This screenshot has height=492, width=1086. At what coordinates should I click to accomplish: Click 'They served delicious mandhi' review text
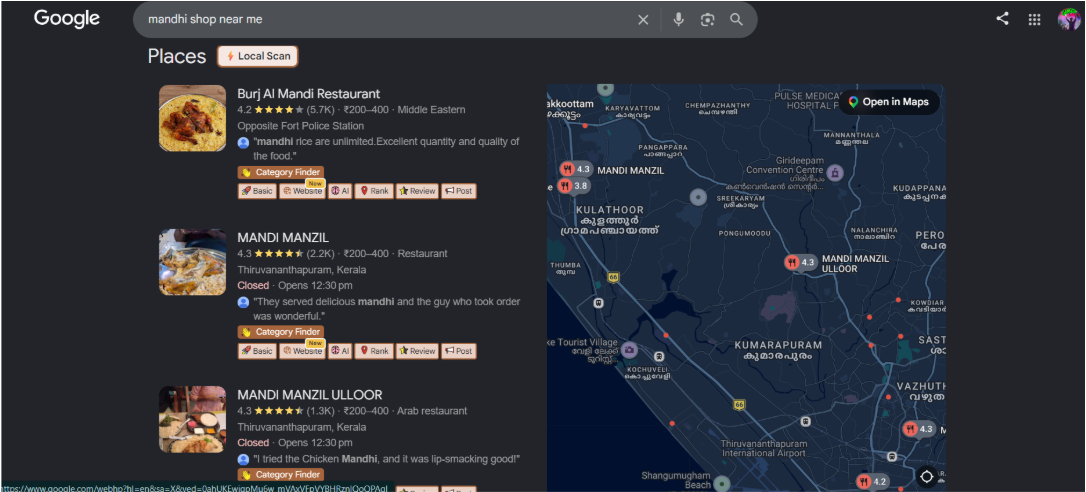(x=386, y=309)
